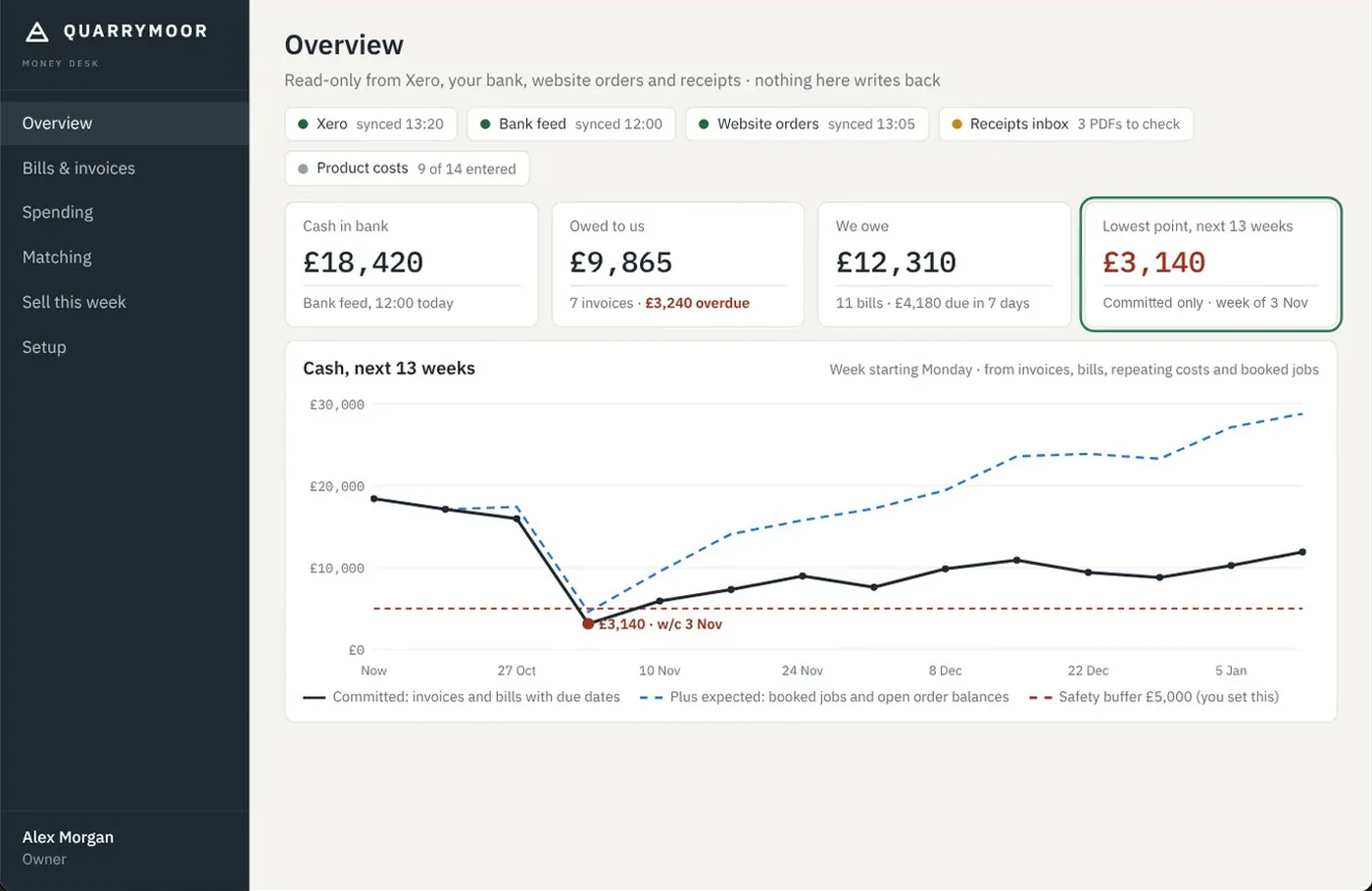Go to Bills & invoices
The image size is (1372, 891).
click(124, 168)
